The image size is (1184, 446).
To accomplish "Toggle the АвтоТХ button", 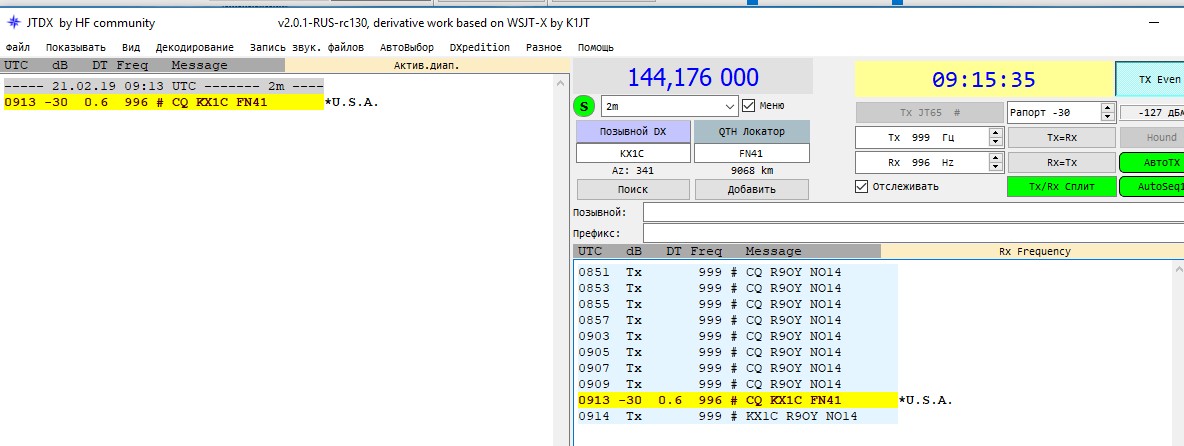I will coord(1150,162).
